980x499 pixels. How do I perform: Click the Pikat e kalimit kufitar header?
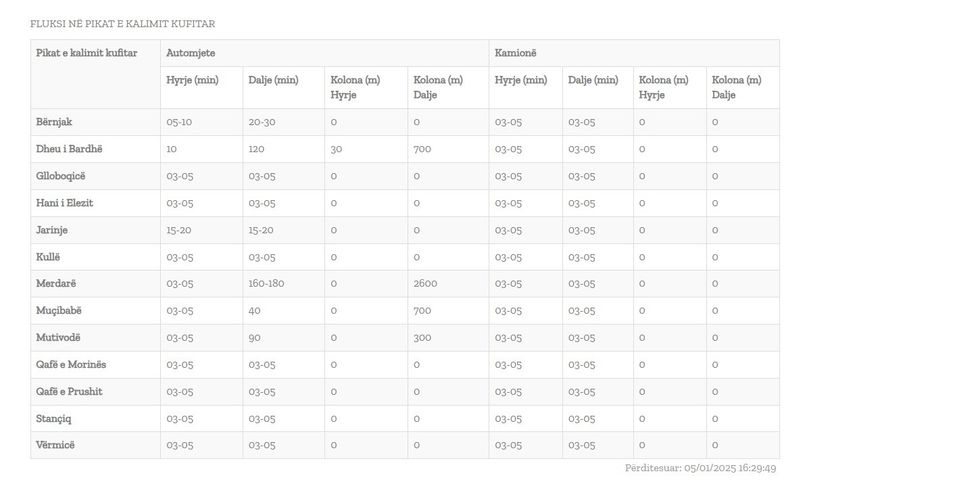click(86, 53)
